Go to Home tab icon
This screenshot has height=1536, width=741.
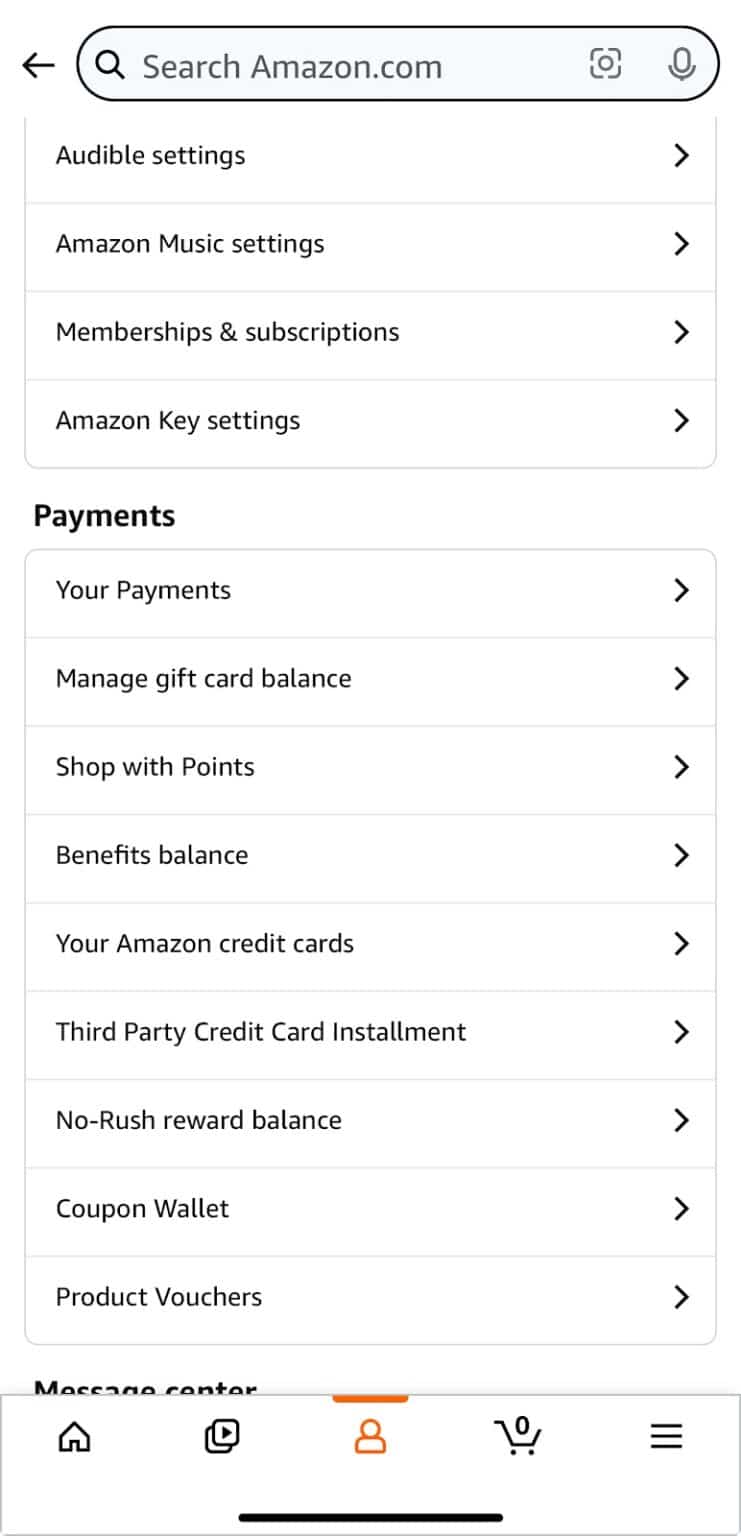point(75,1437)
